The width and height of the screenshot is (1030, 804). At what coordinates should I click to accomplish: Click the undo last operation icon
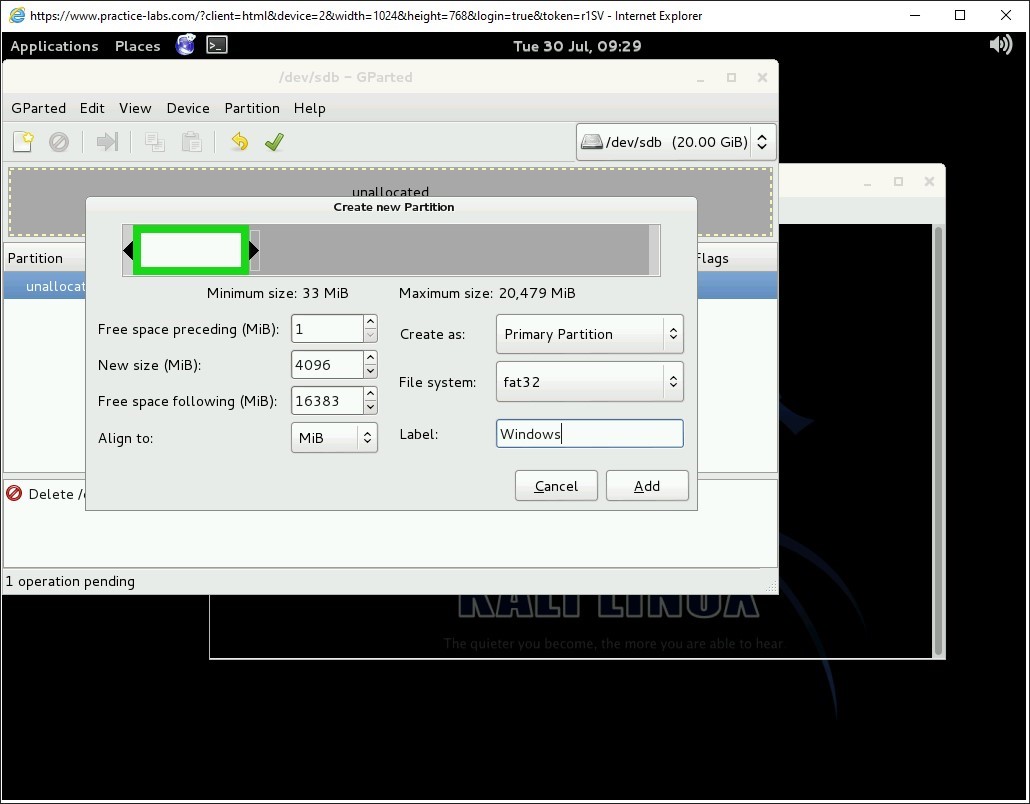239,142
